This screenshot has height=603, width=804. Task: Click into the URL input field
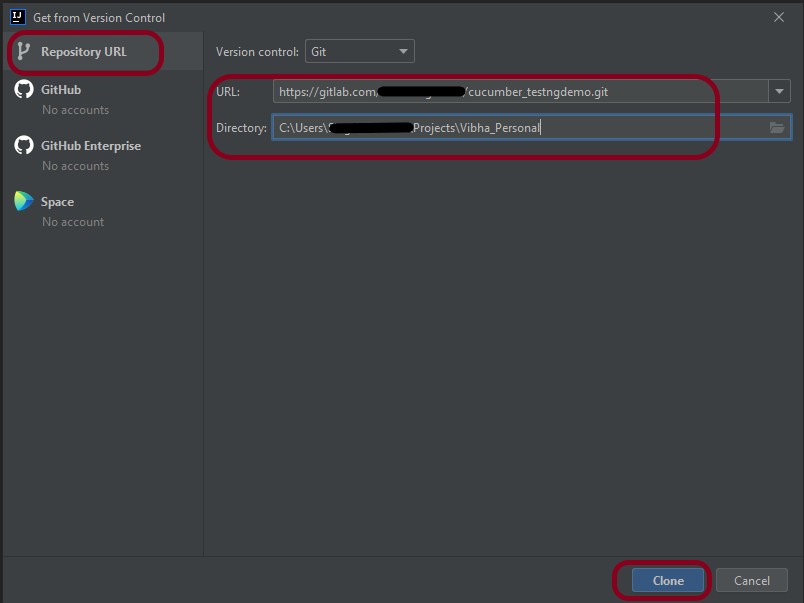[x=520, y=92]
